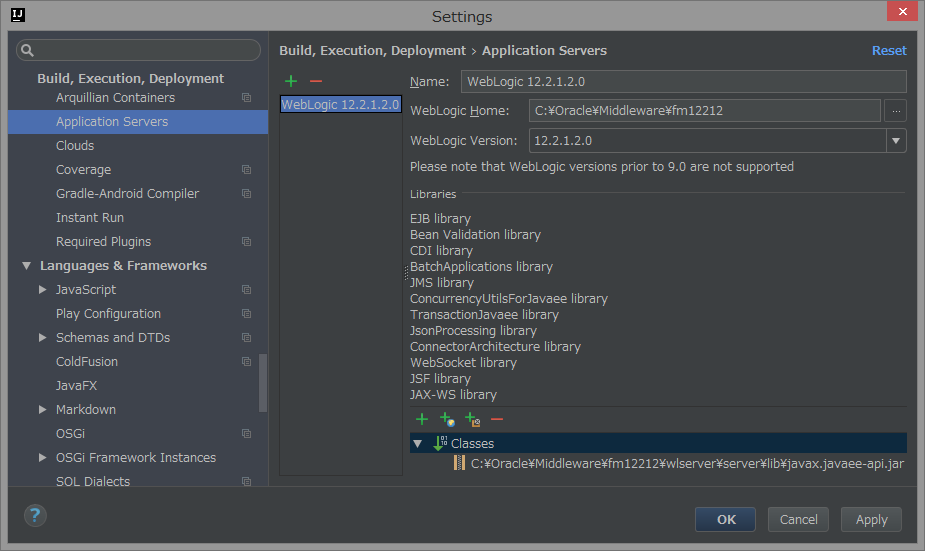Screen dimensions: 925x551
Task: Click the jar file icon for javax.javaee-api.jar
Action: pos(460,463)
